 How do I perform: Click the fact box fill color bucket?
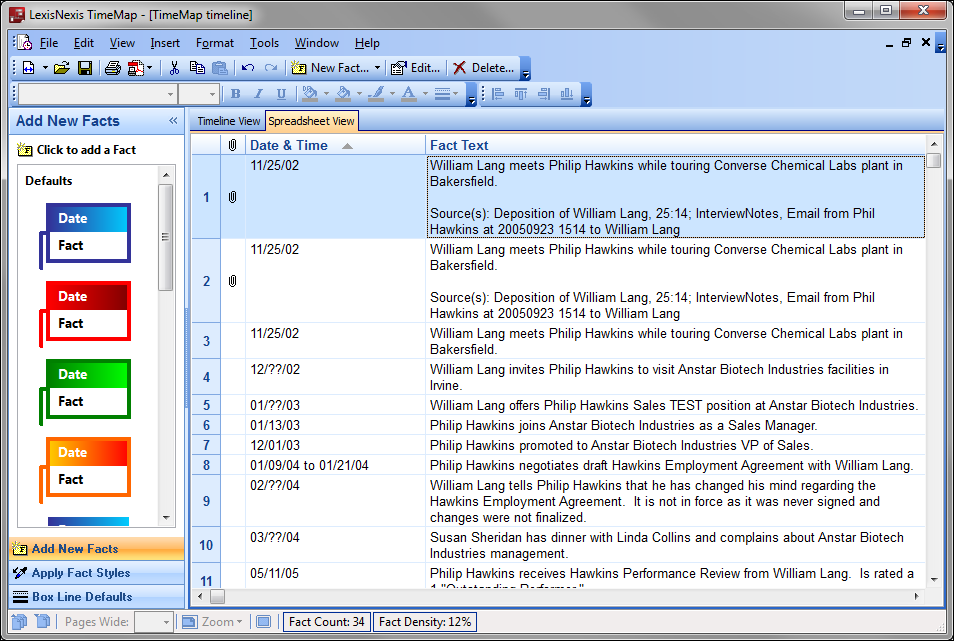pos(343,94)
